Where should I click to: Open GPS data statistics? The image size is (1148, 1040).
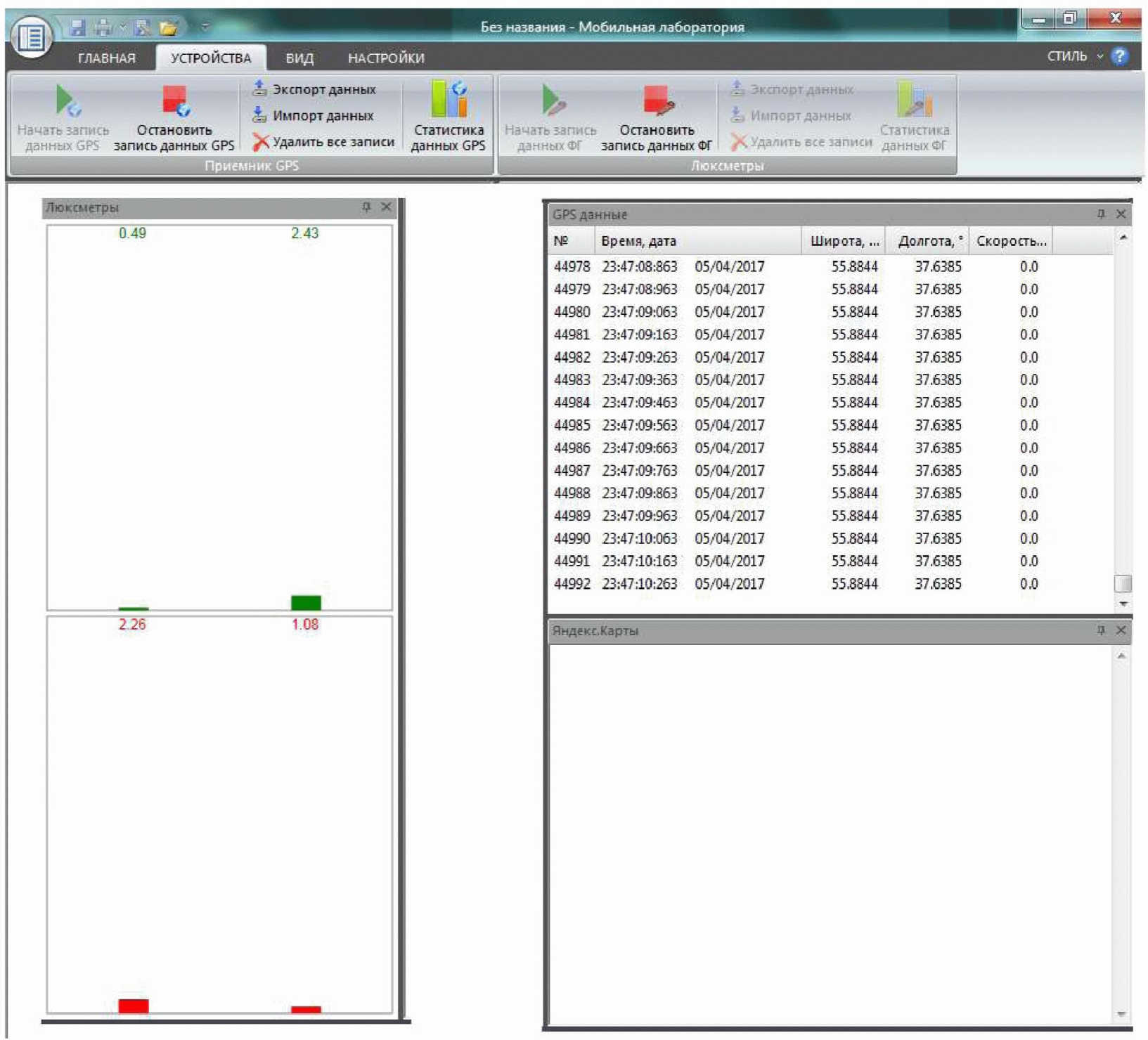pos(448,116)
